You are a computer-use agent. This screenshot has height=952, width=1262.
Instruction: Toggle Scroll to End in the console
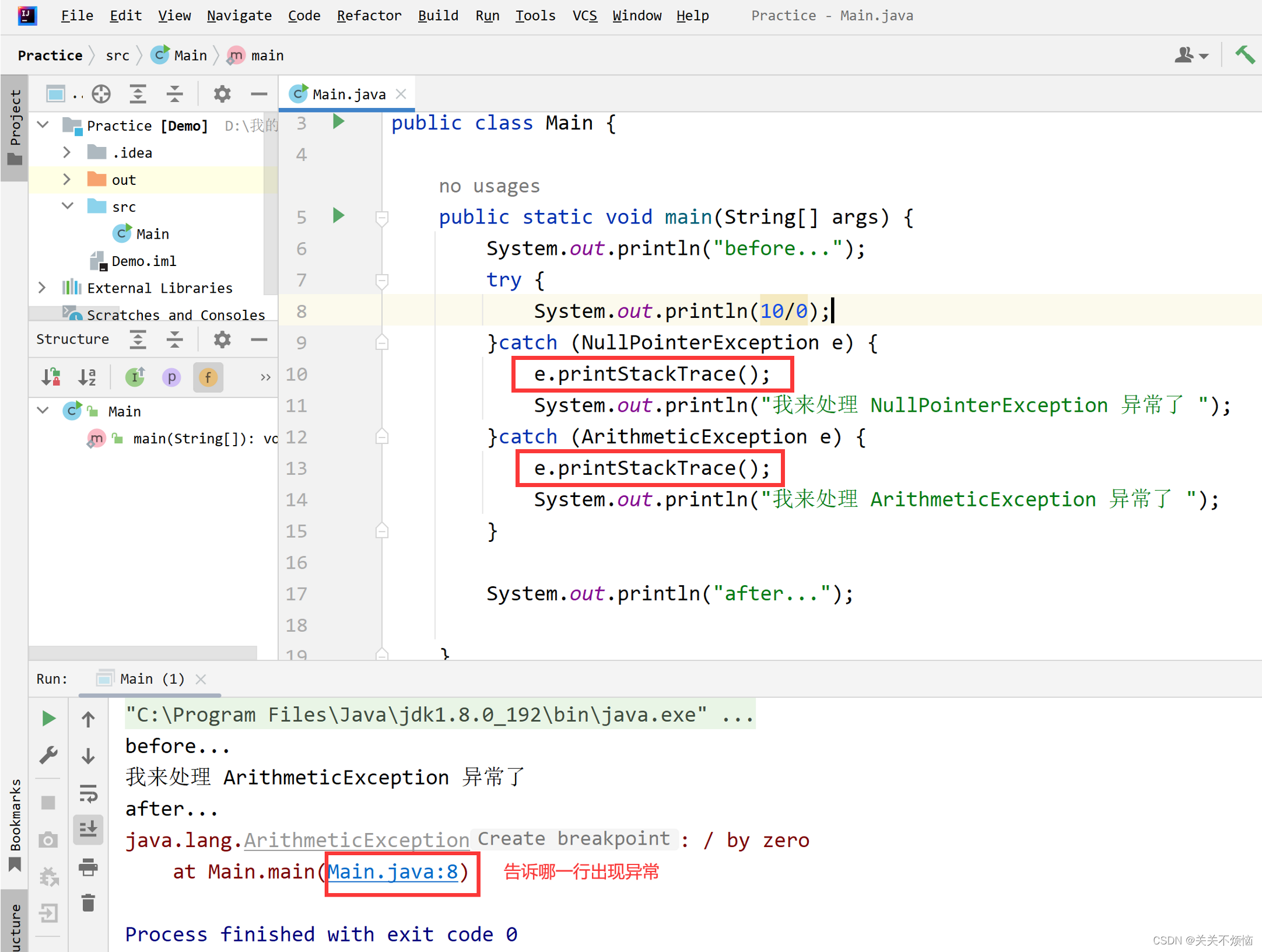pyautogui.click(x=88, y=829)
